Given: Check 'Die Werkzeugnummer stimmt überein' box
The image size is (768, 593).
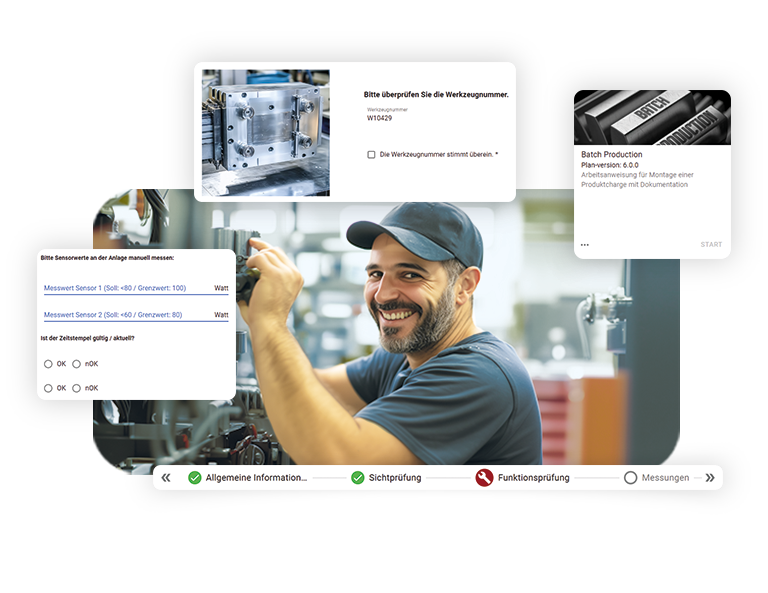Looking at the screenshot, I should (371, 155).
